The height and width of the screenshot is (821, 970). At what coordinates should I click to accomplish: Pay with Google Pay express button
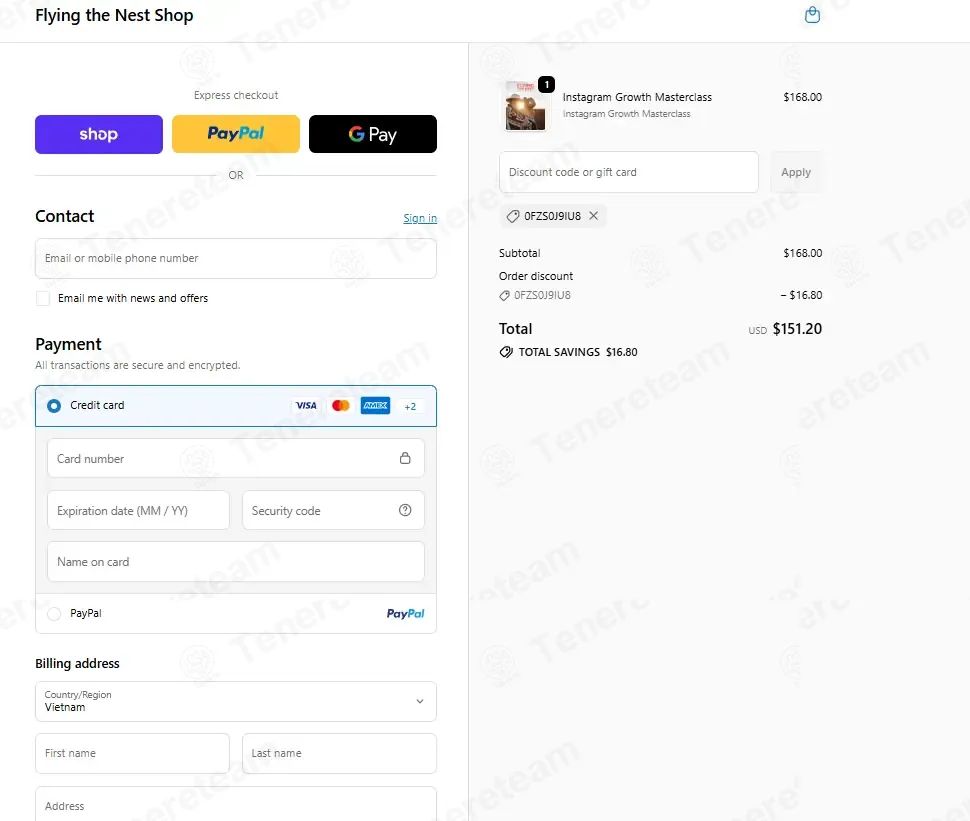click(x=373, y=134)
